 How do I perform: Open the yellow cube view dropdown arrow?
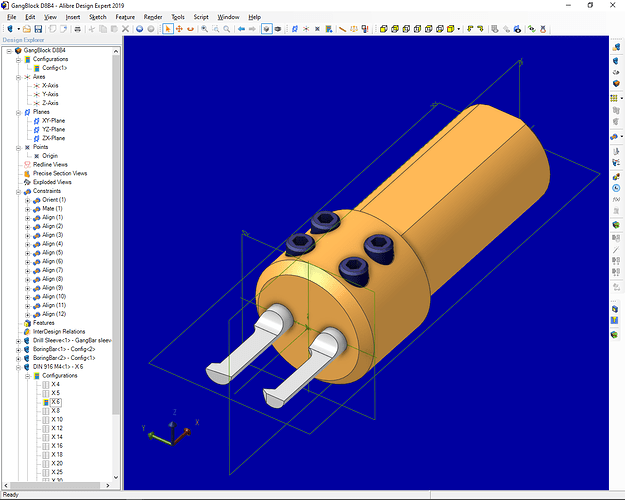click(458, 29)
